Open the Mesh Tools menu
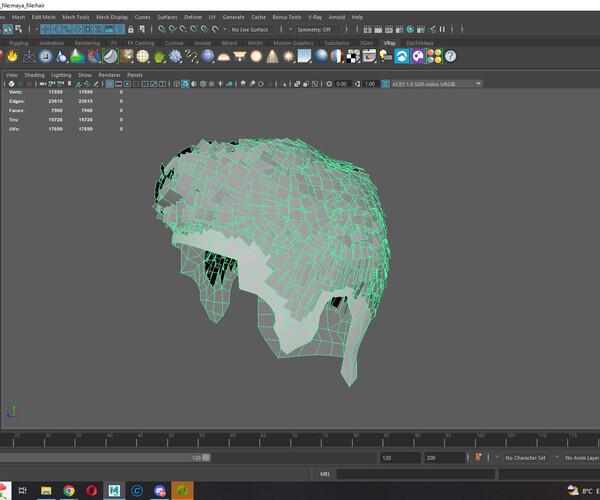The width and height of the screenshot is (600, 500). (x=76, y=17)
